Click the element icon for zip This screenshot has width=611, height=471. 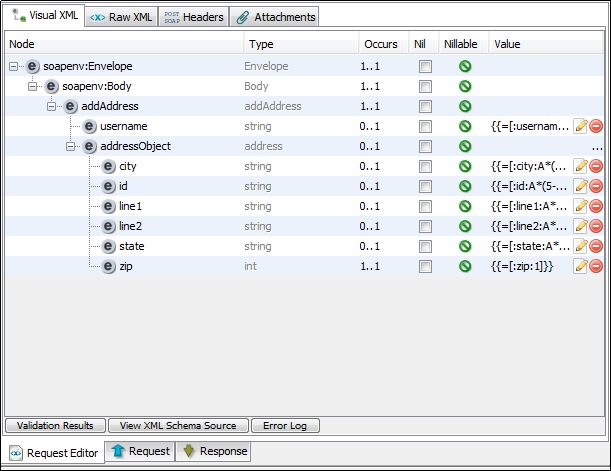pos(109,266)
